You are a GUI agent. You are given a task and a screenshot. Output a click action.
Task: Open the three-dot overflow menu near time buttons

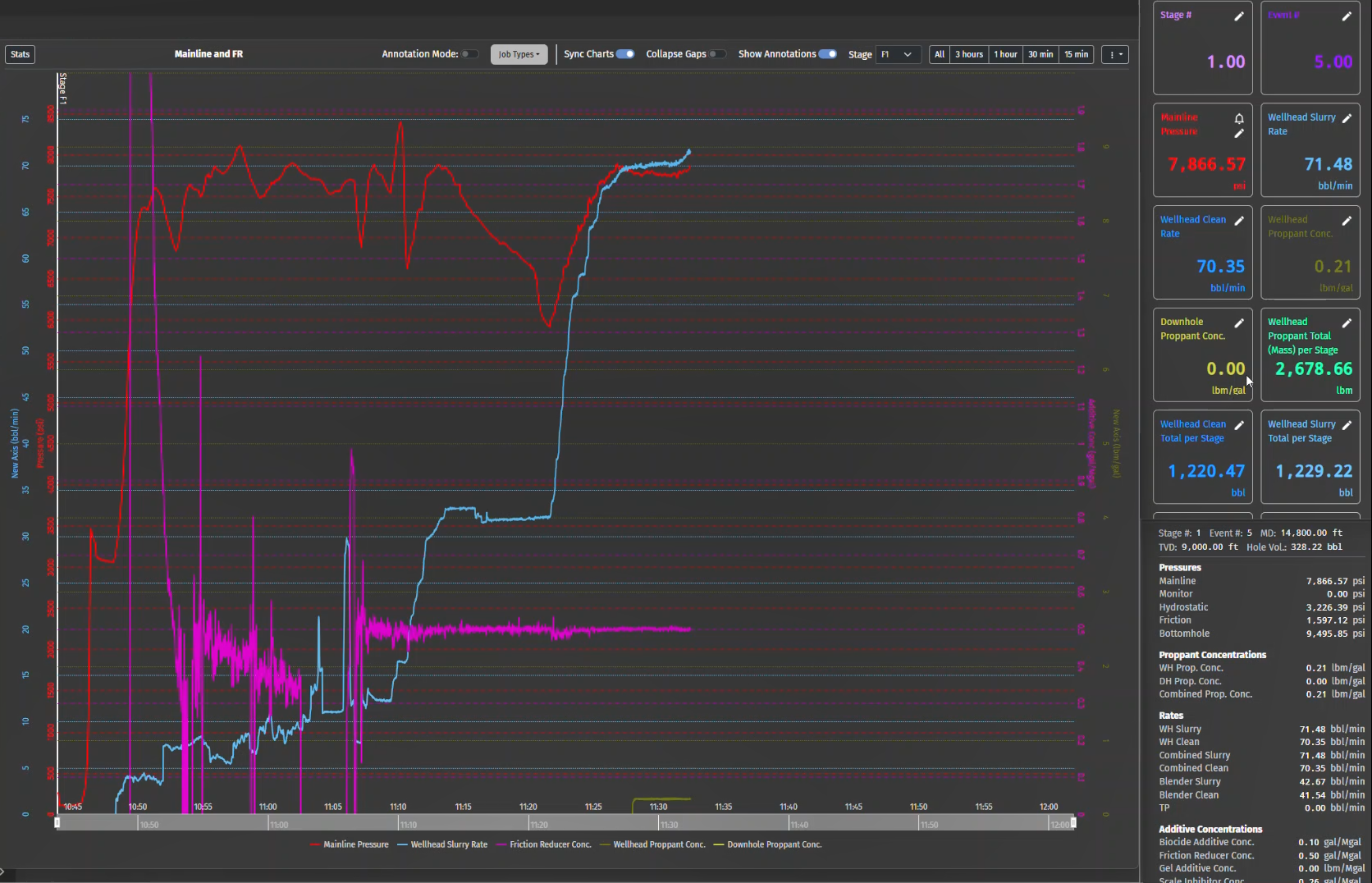point(1114,54)
